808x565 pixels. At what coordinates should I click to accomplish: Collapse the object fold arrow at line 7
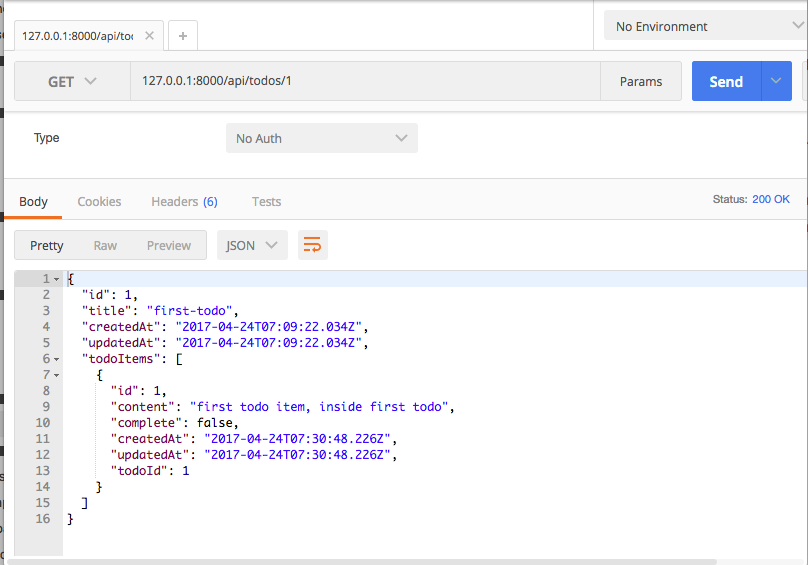[57, 375]
